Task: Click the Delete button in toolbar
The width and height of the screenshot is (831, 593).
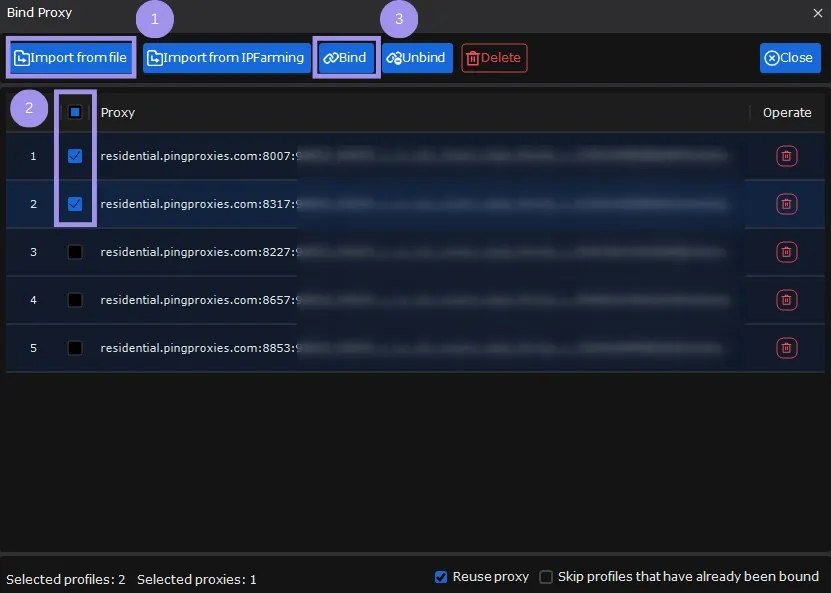Action: [494, 57]
